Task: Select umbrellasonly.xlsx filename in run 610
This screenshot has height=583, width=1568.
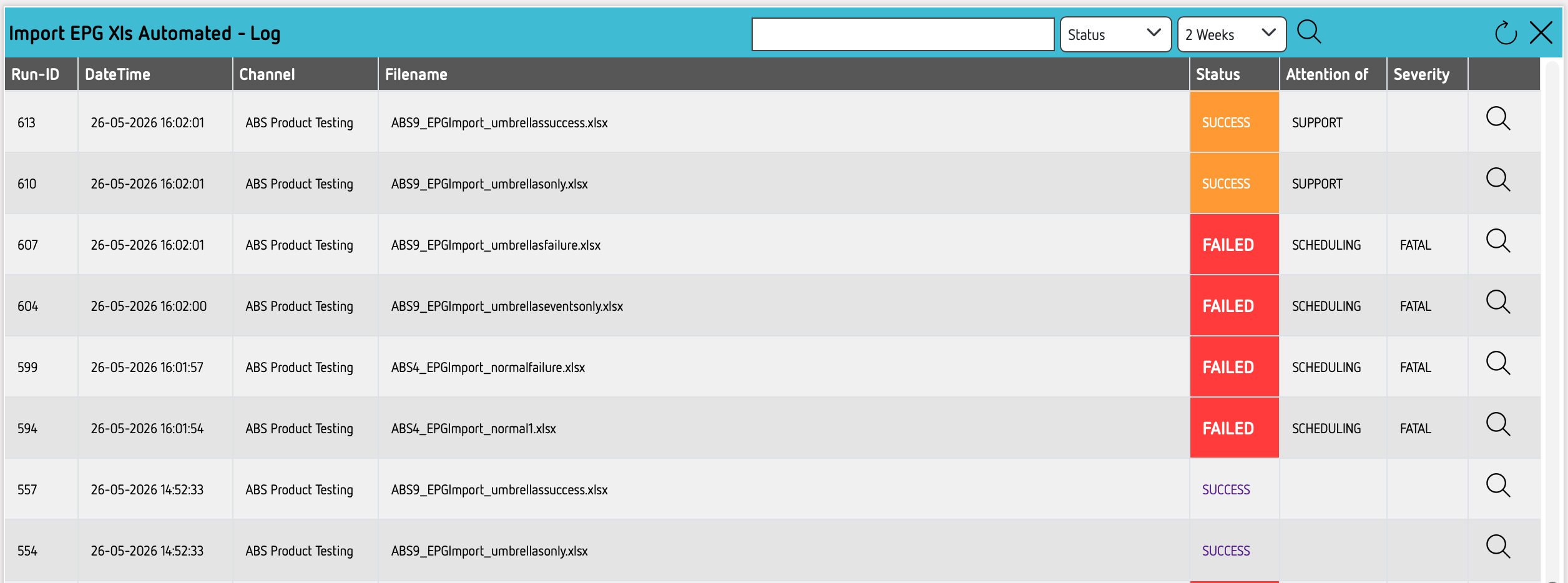Action: click(x=489, y=184)
